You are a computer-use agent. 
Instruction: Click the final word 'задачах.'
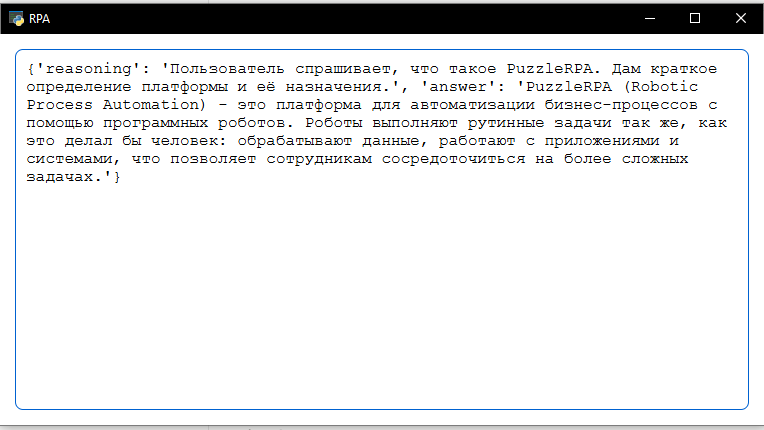click(x=64, y=177)
